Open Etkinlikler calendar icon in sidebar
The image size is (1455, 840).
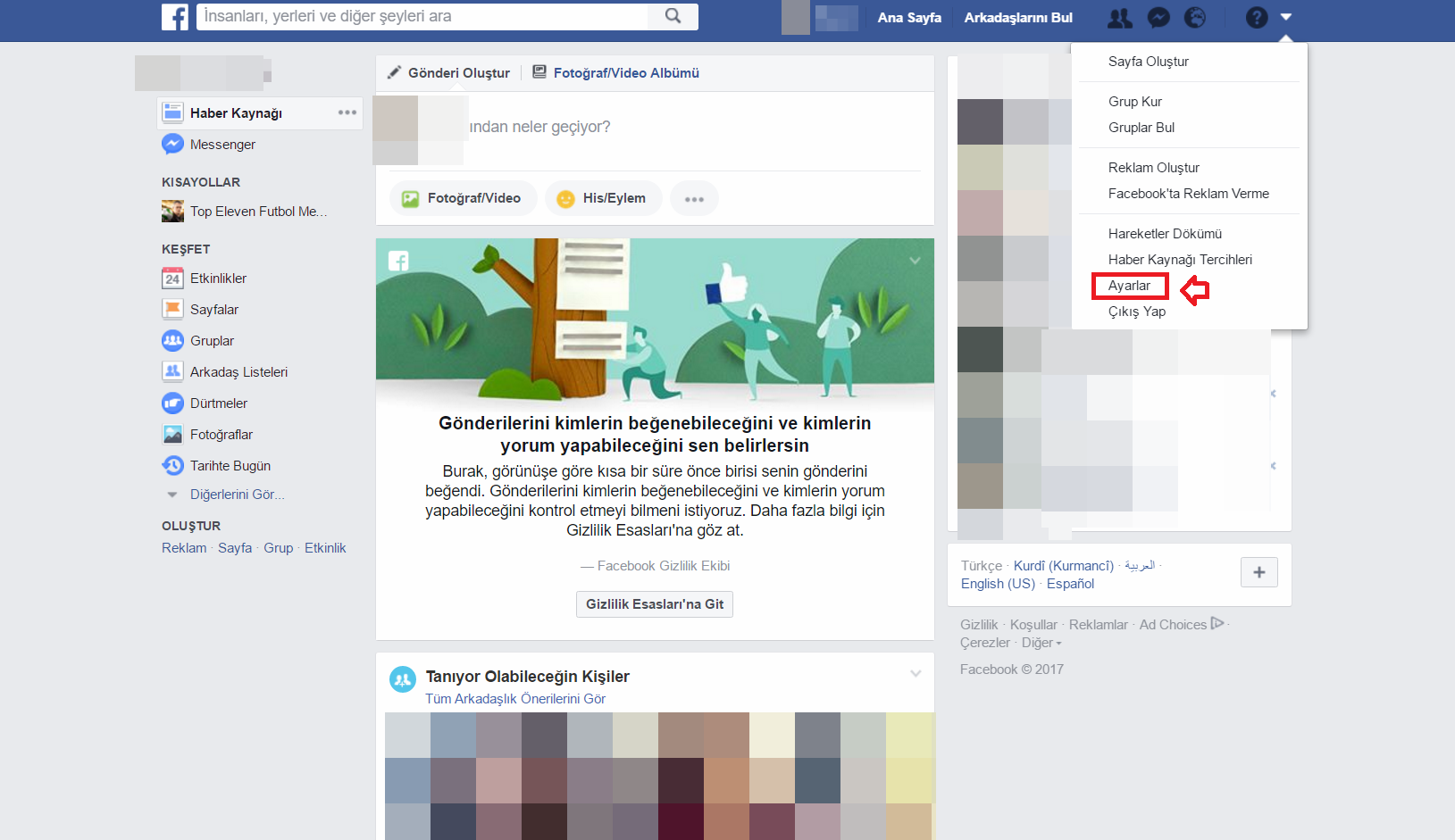pyautogui.click(x=172, y=279)
